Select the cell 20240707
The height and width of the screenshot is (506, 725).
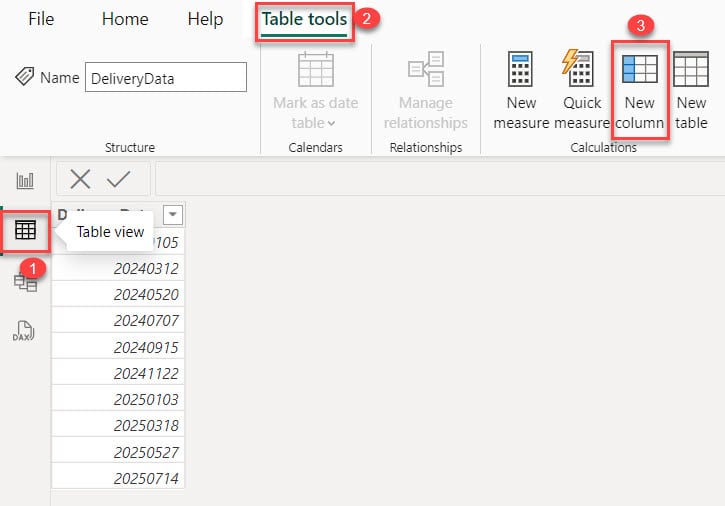118,320
